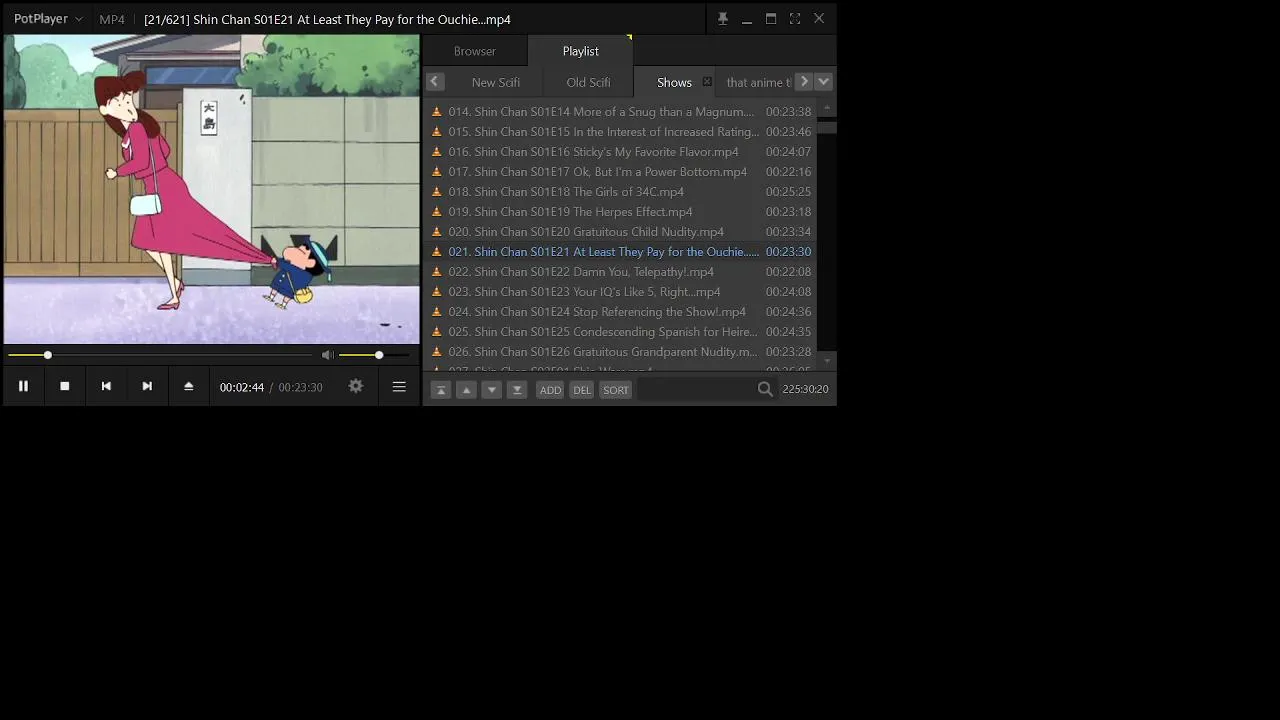Open the 'that anime' playlist tab
Screen dimensions: 1280x720
click(757, 82)
